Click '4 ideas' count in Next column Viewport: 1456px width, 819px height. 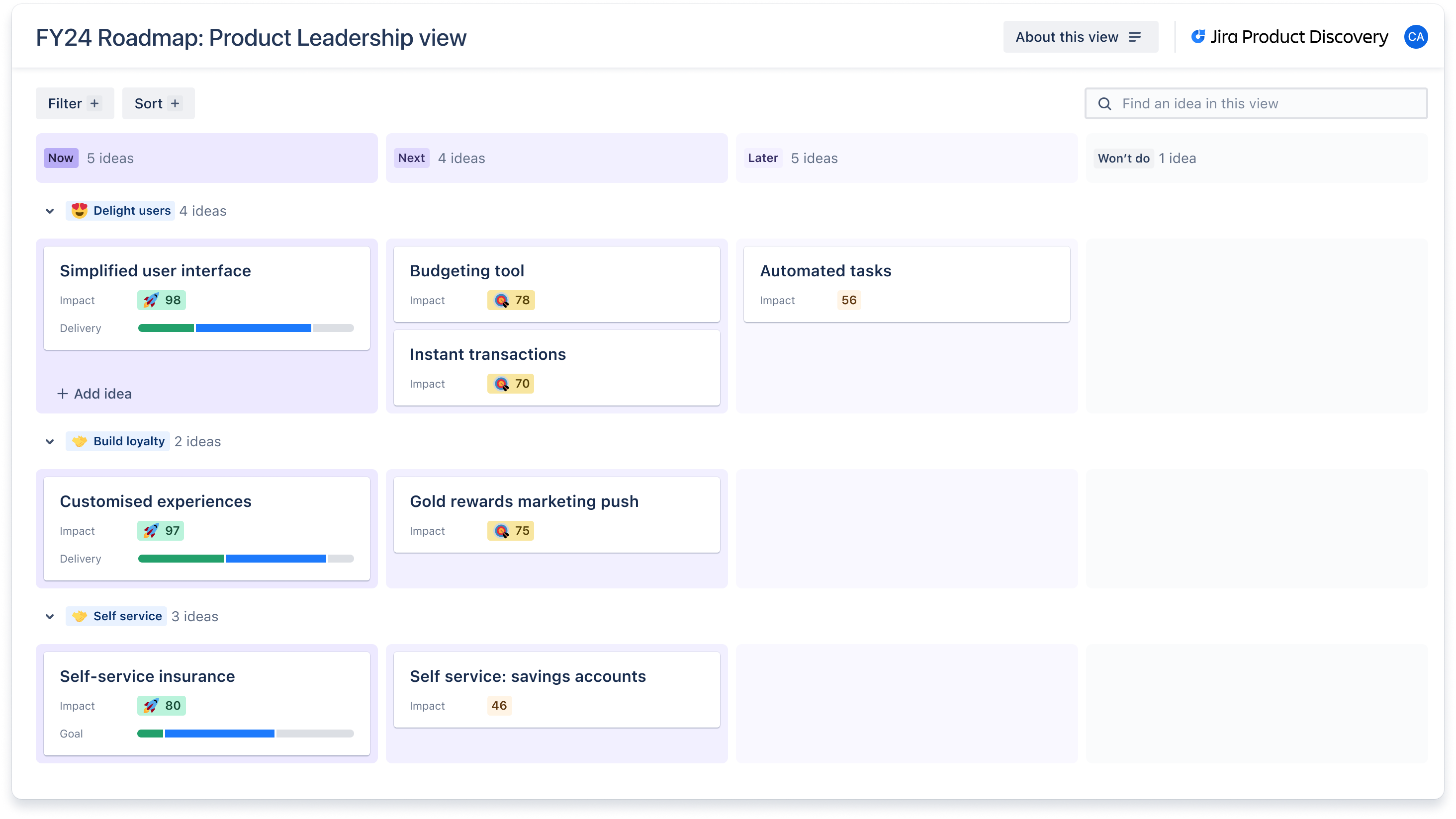point(461,158)
